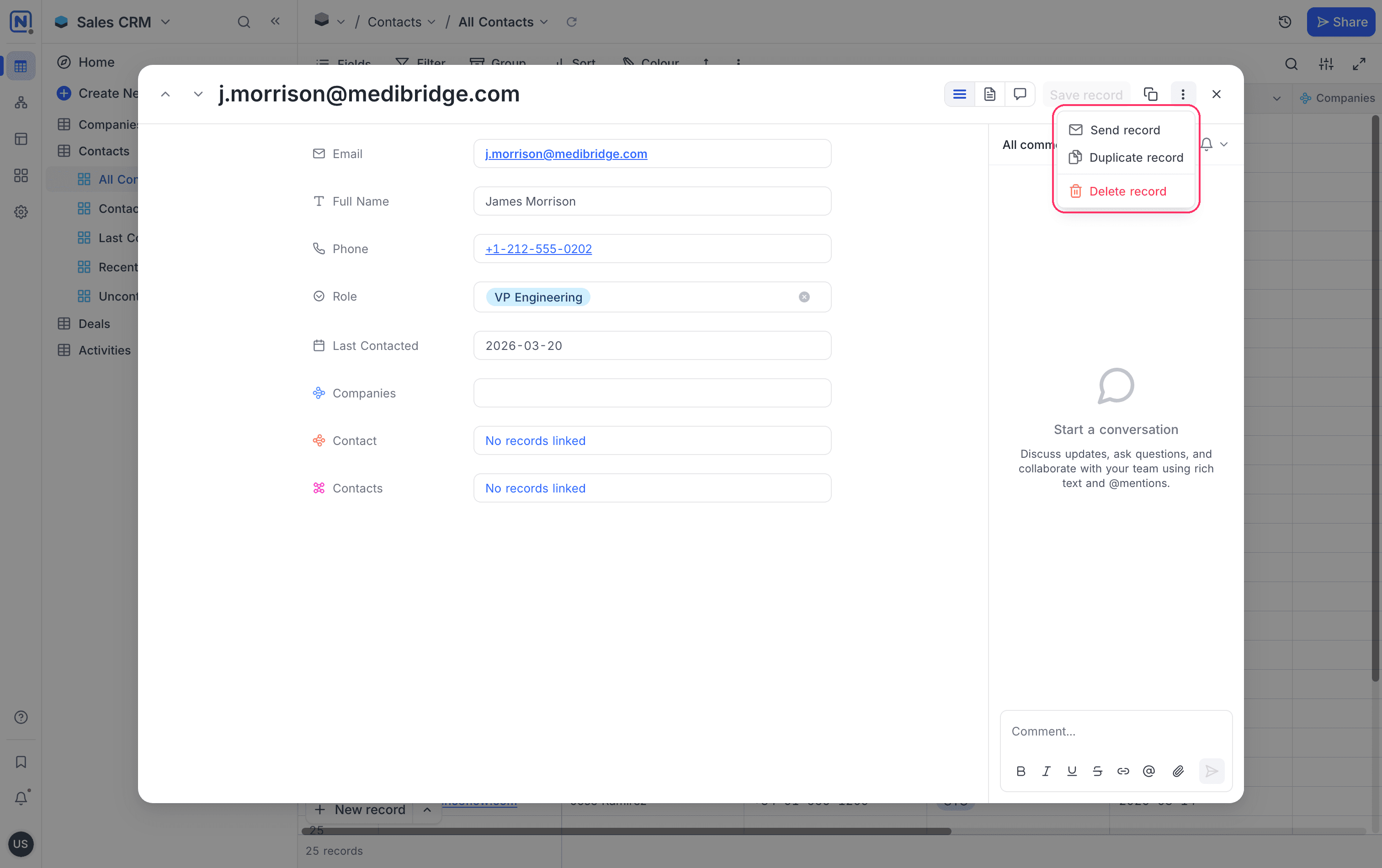Image resolution: width=1382 pixels, height=868 pixels.
Task: Open Contacts breadcrumb dropdown
Action: coord(401,22)
